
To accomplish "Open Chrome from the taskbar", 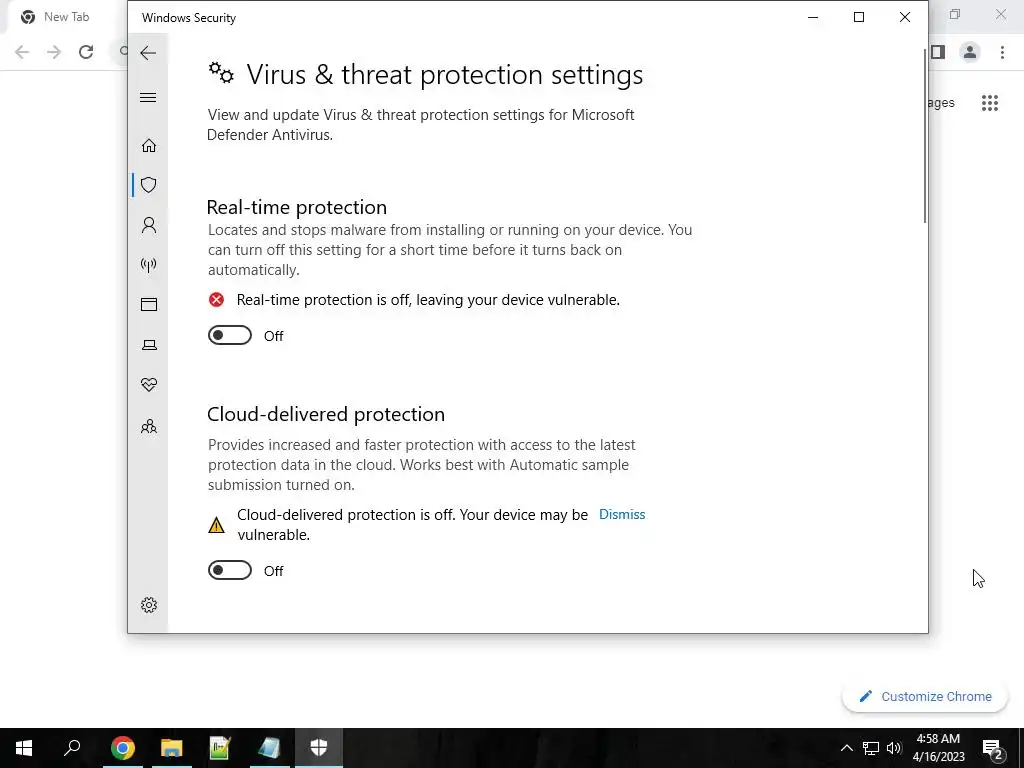I will (x=122, y=748).
